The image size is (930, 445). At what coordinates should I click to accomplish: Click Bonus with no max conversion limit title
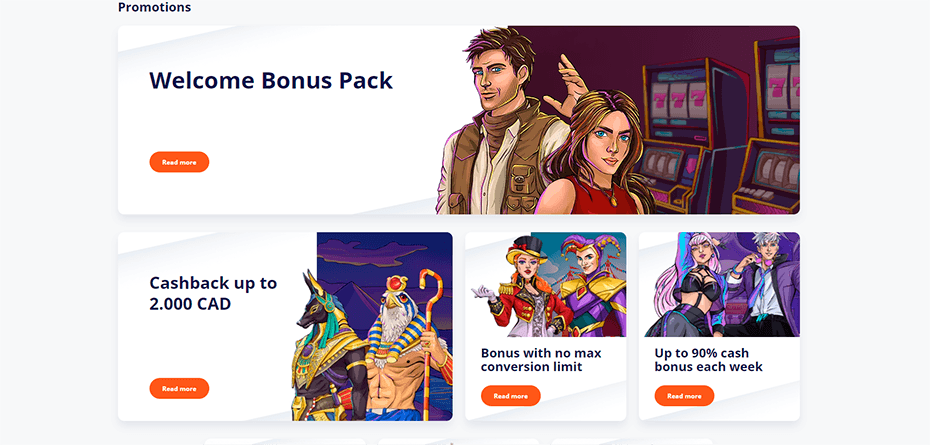tap(541, 360)
